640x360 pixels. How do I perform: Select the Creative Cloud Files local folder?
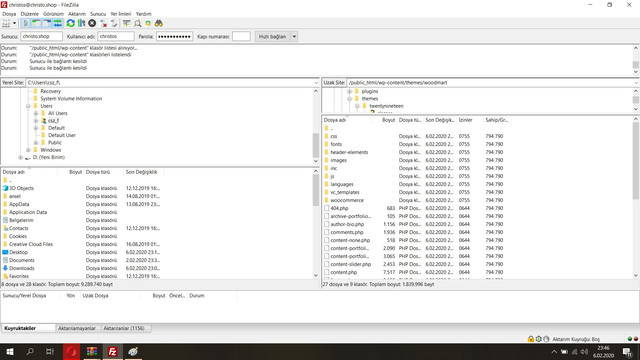click(x=31, y=244)
